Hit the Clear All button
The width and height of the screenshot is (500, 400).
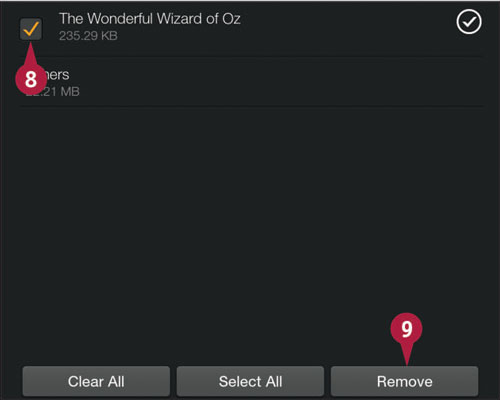[x=96, y=381]
